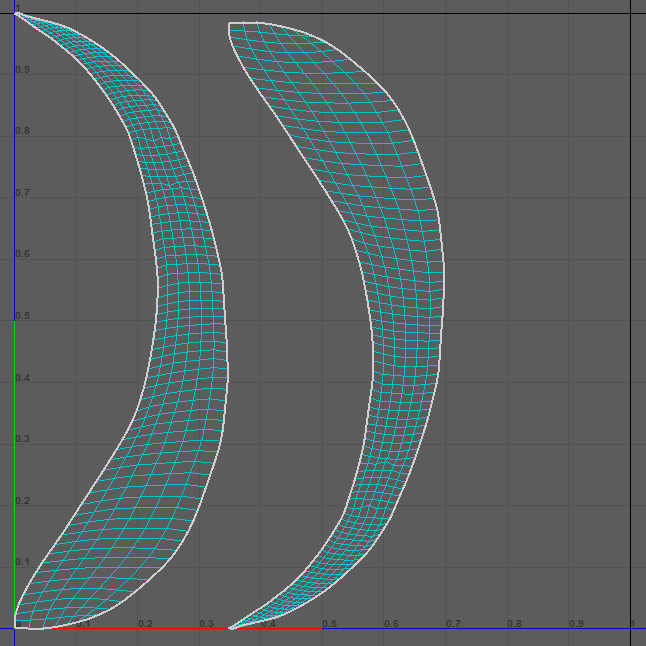Viewport: 646px width, 646px height.
Task: Click the 0.3 label on the vertical axis
Action: pos(22,439)
